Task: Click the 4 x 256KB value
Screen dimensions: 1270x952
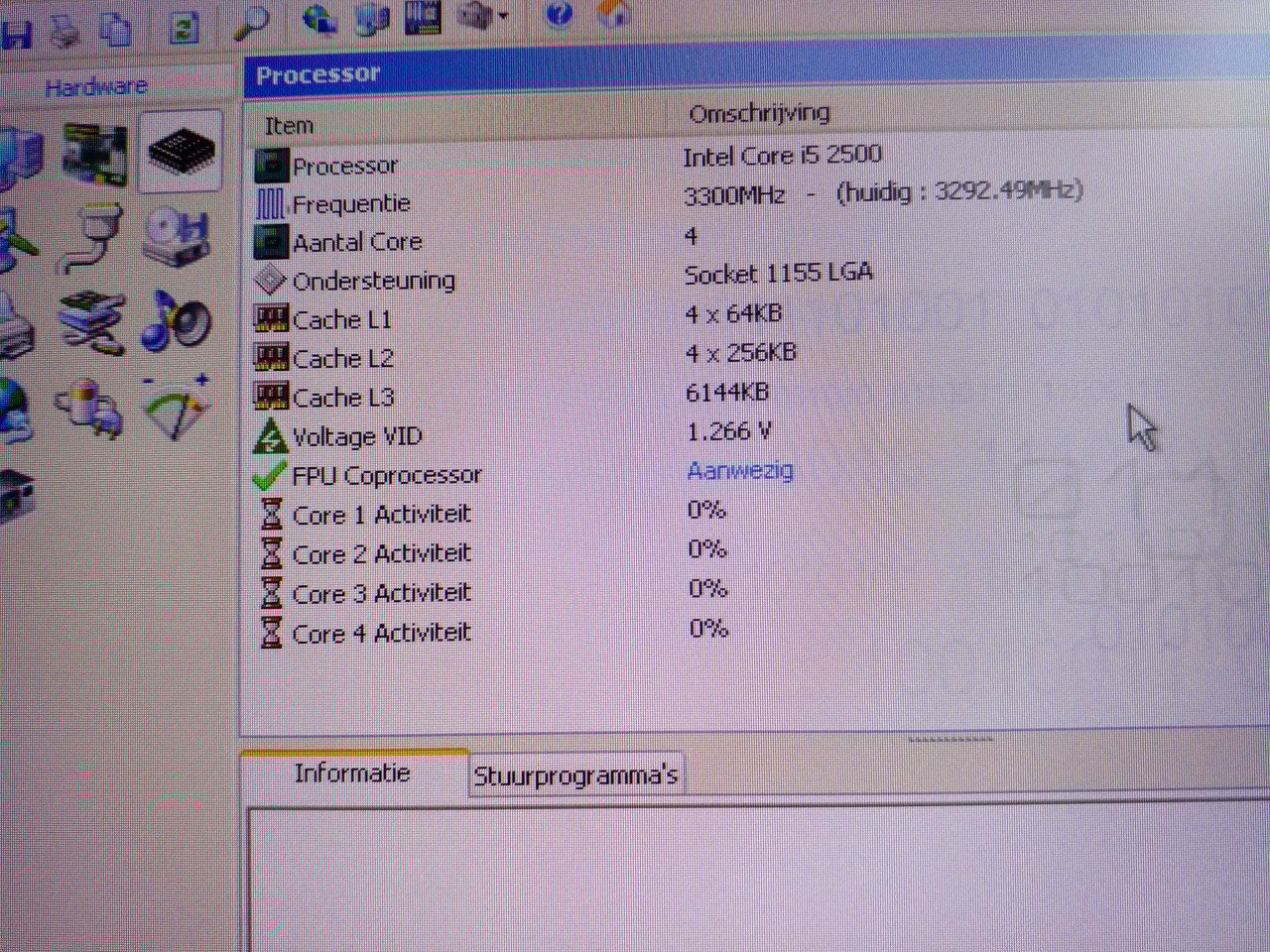Action: coord(740,353)
